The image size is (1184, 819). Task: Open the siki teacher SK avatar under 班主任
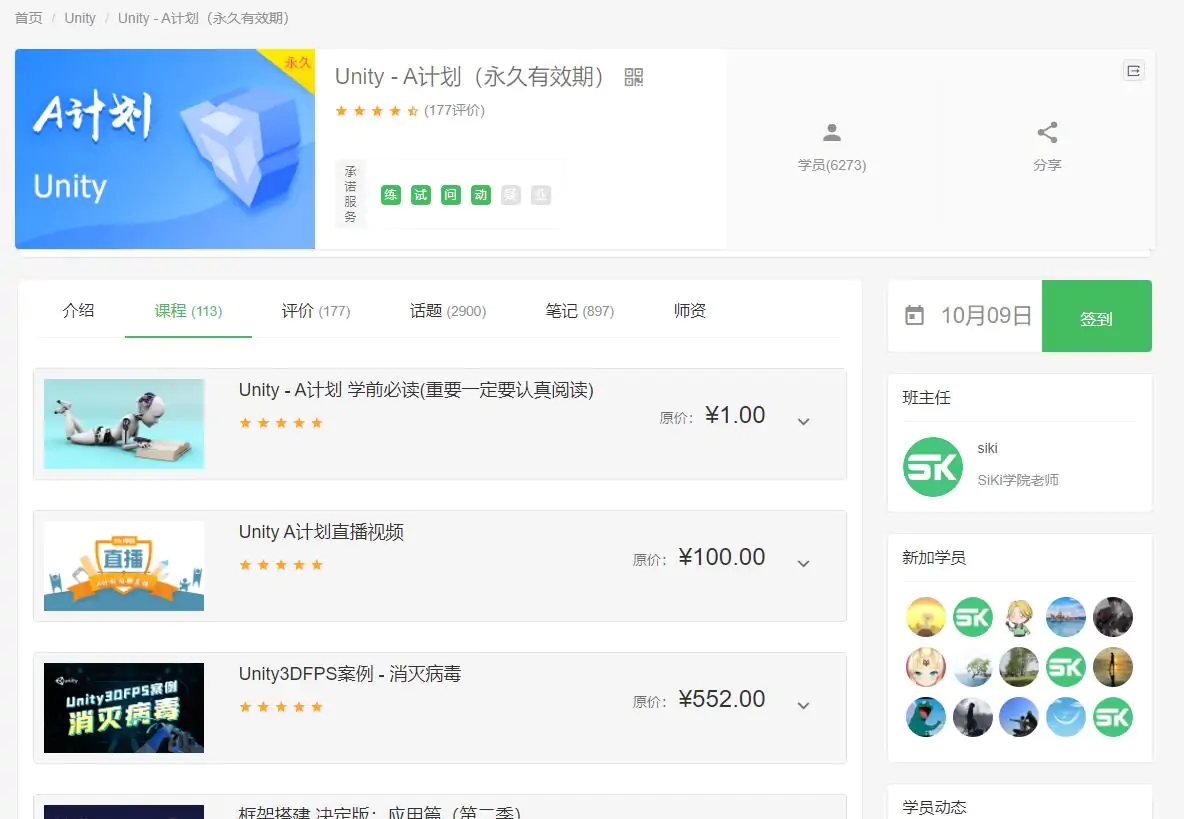[933, 466]
